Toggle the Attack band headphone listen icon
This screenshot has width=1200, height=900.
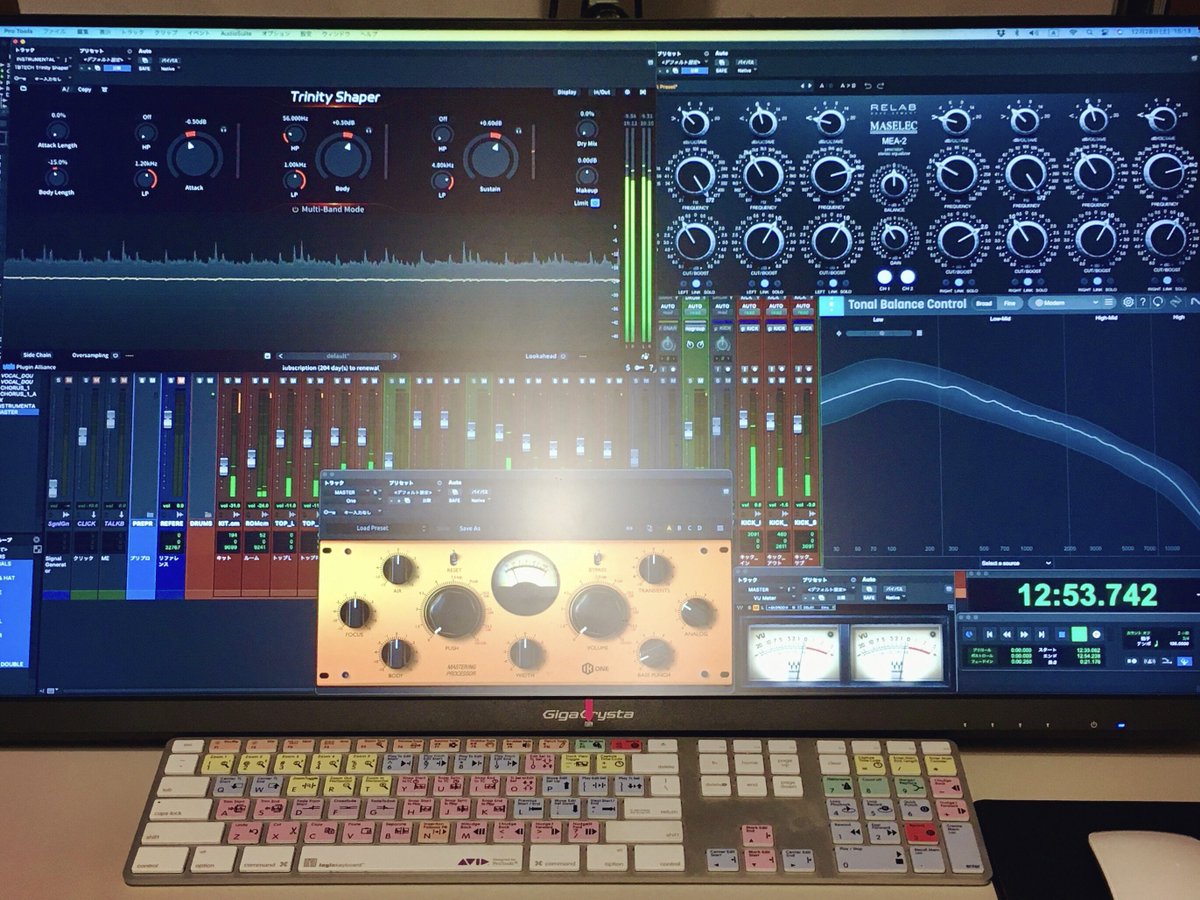click(225, 129)
